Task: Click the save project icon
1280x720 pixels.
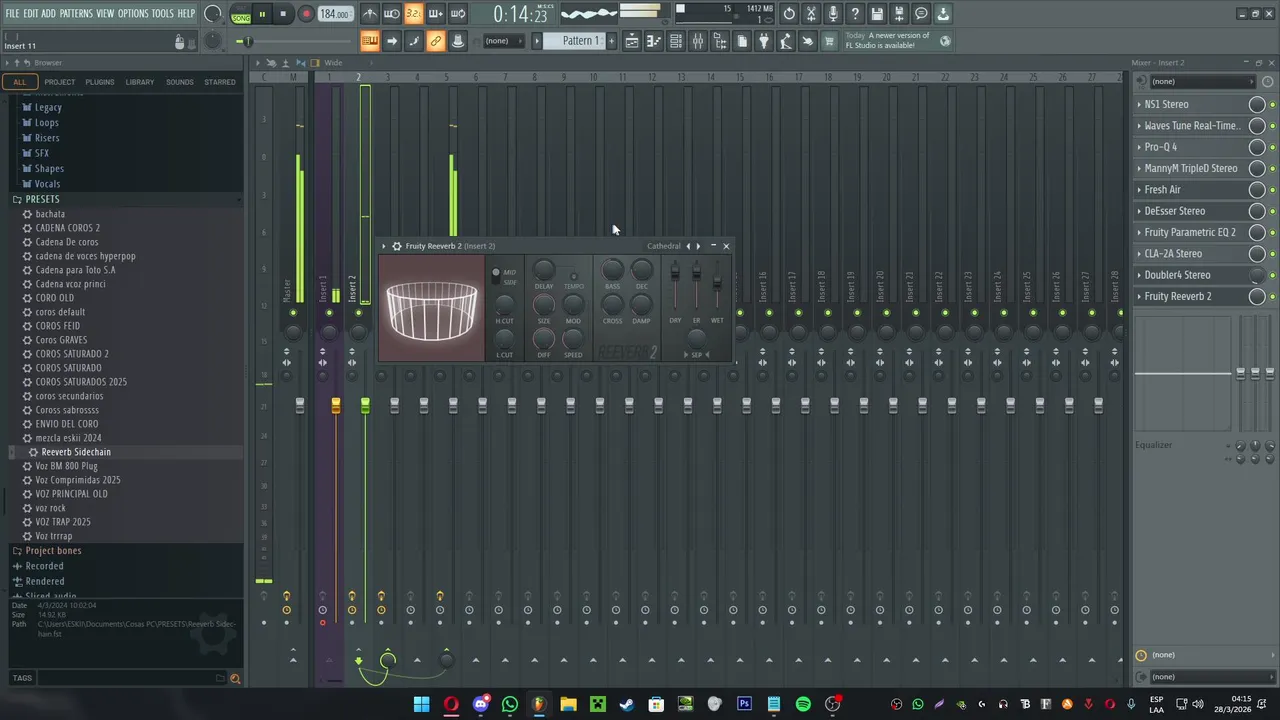Action: tap(877, 14)
